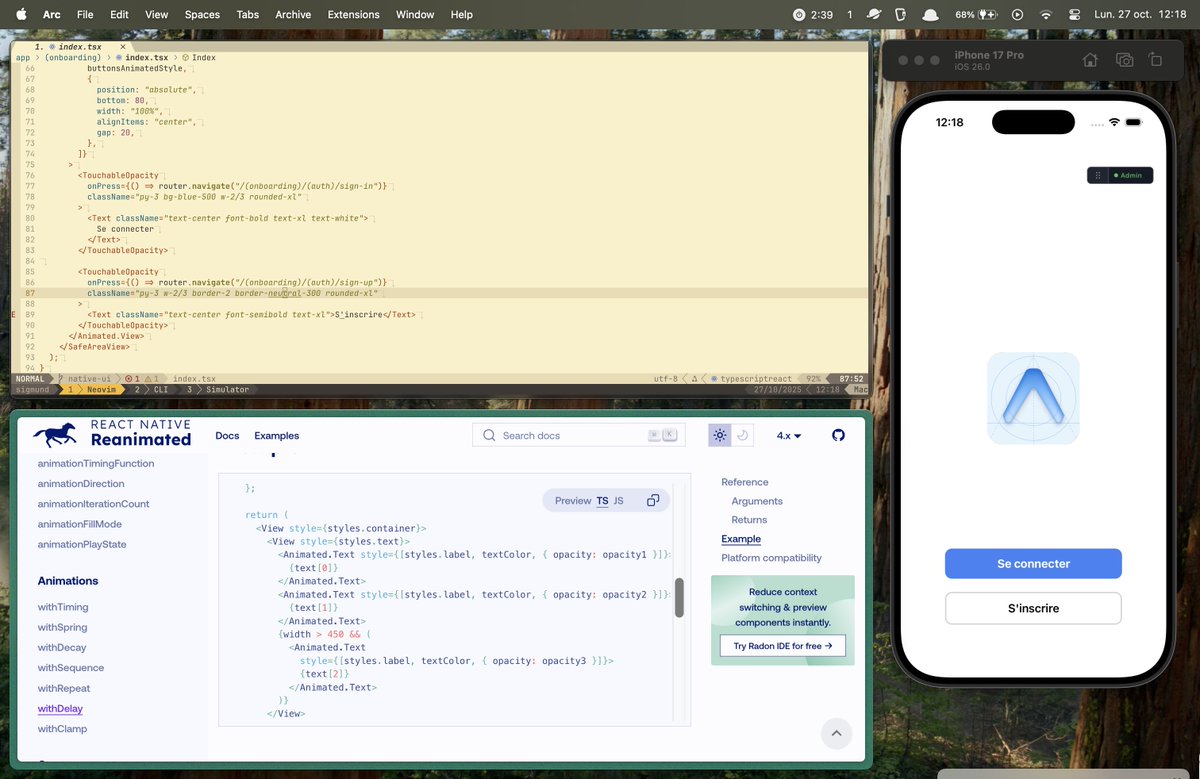Open animationIterationCount in sidebar
Viewport: 1200px width, 779px height.
pos(94,504)
